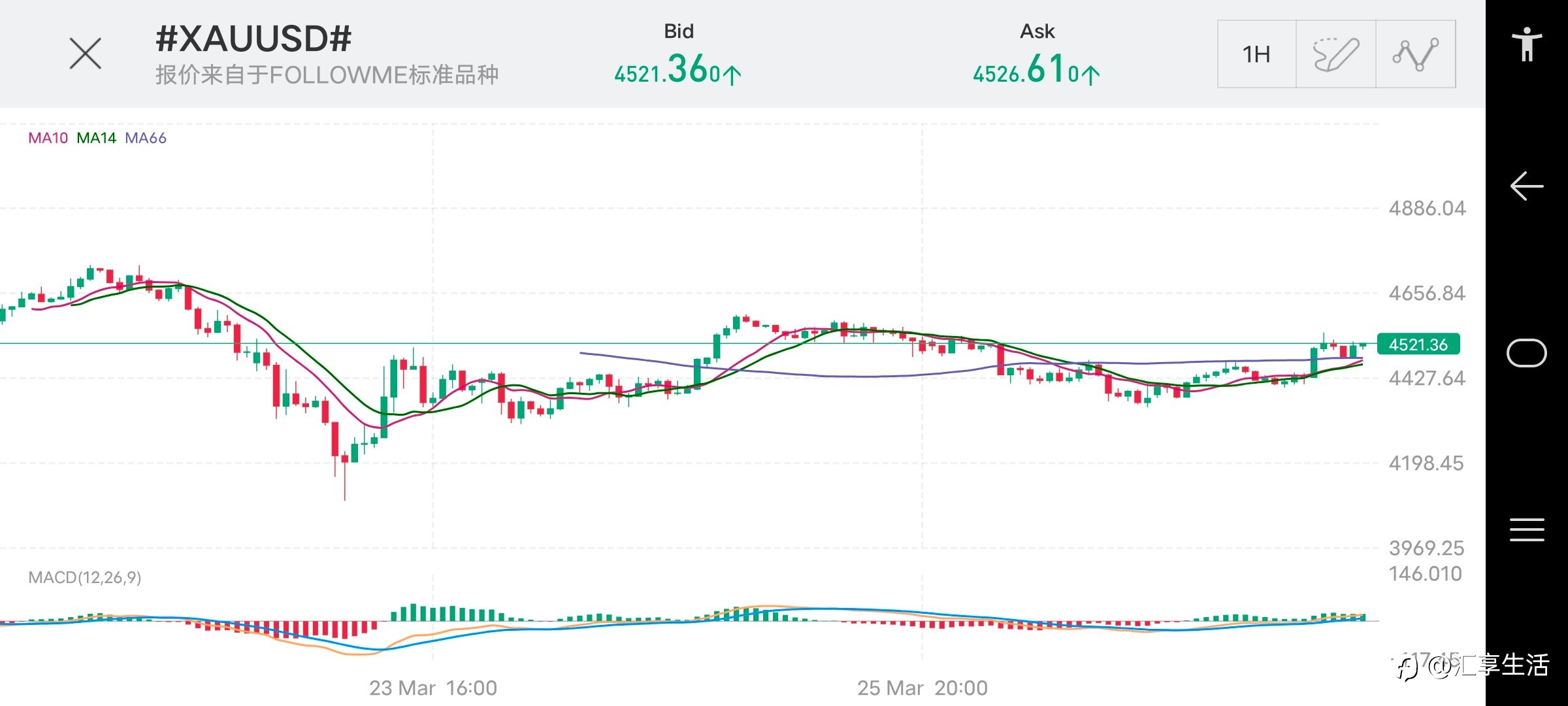Toggle the MA10 indicator label

tap(48, 138)
